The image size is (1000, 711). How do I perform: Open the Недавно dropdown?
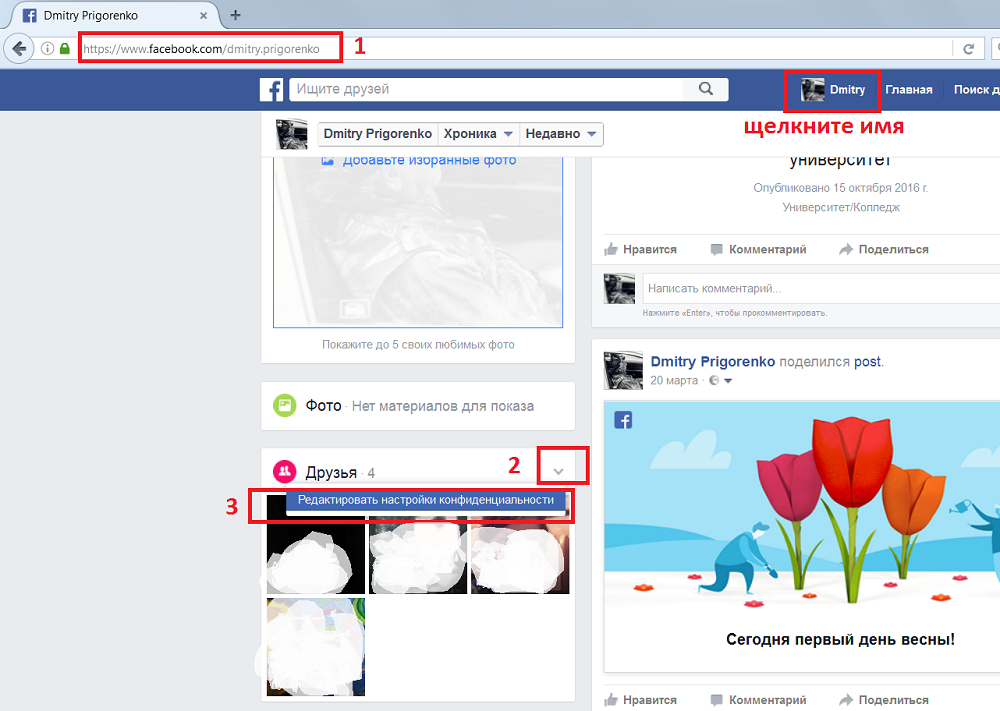point(561,134)
